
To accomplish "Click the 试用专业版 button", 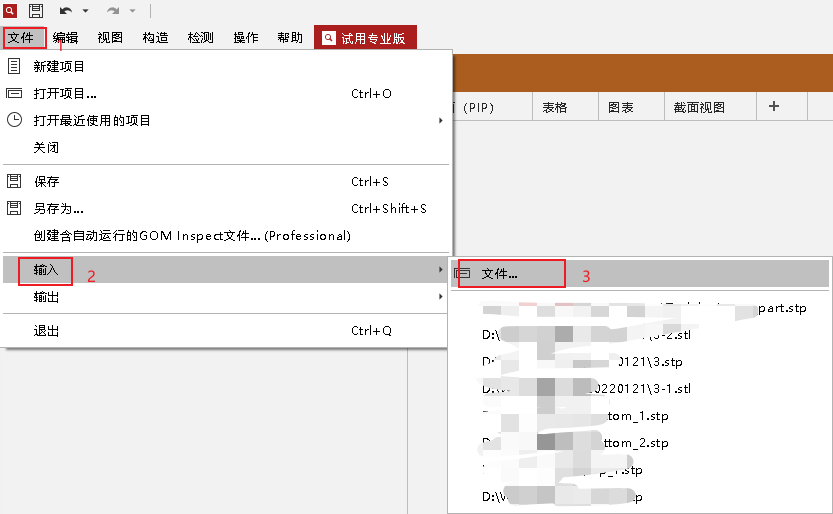I will [x=365, y=38].
